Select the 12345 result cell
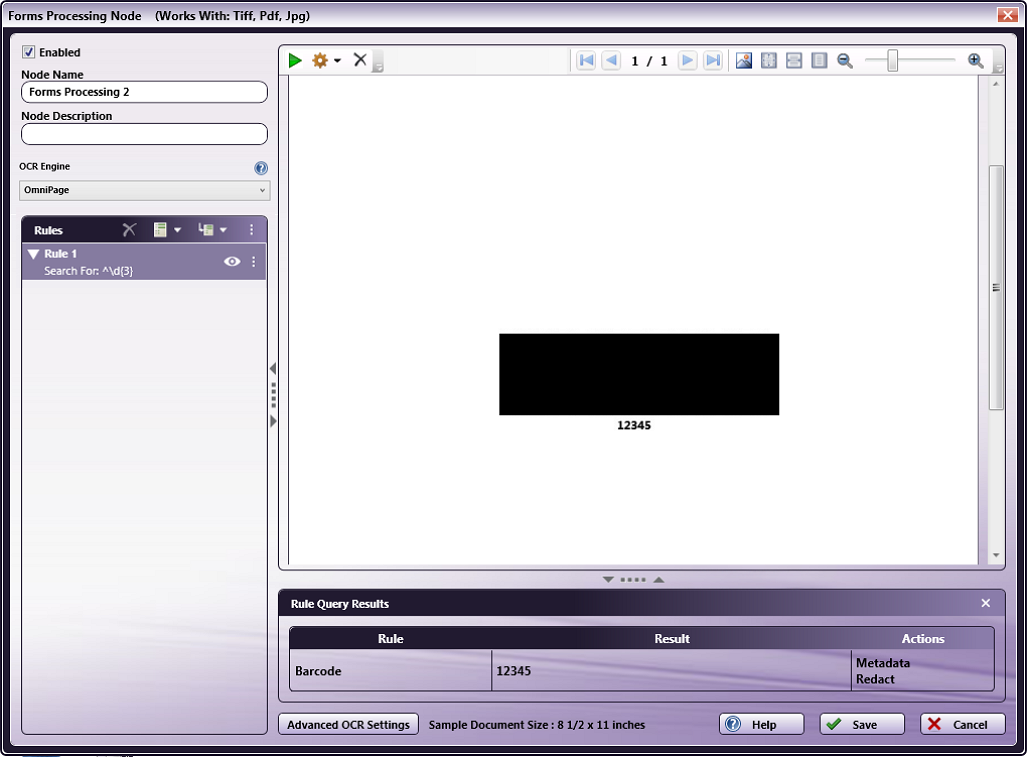 671,671
